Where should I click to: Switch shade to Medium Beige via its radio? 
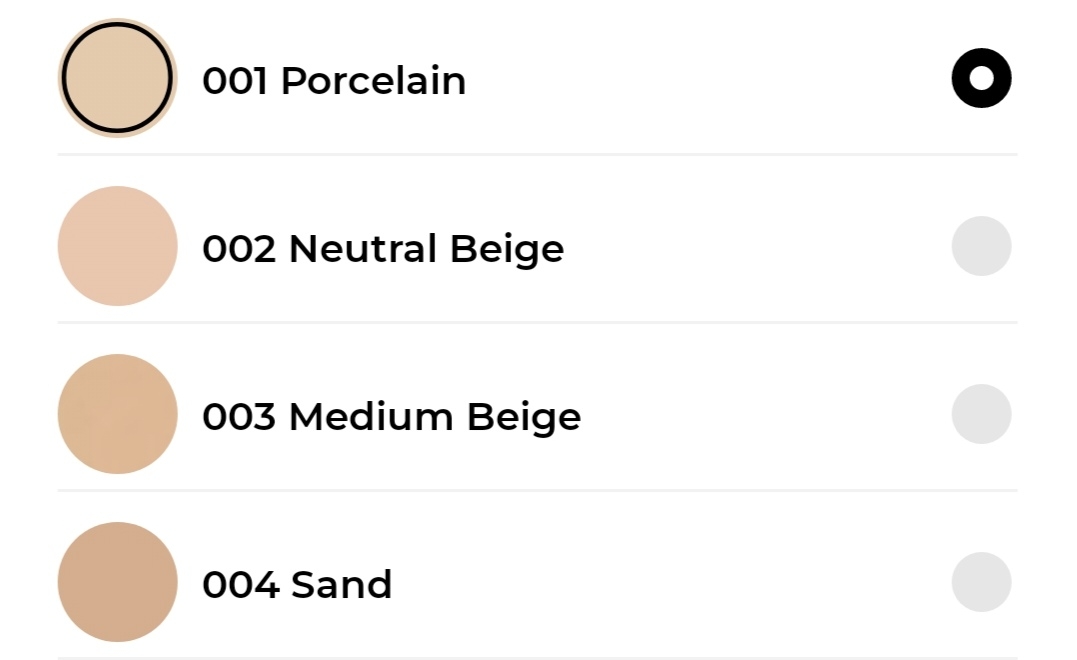(981, 414)
